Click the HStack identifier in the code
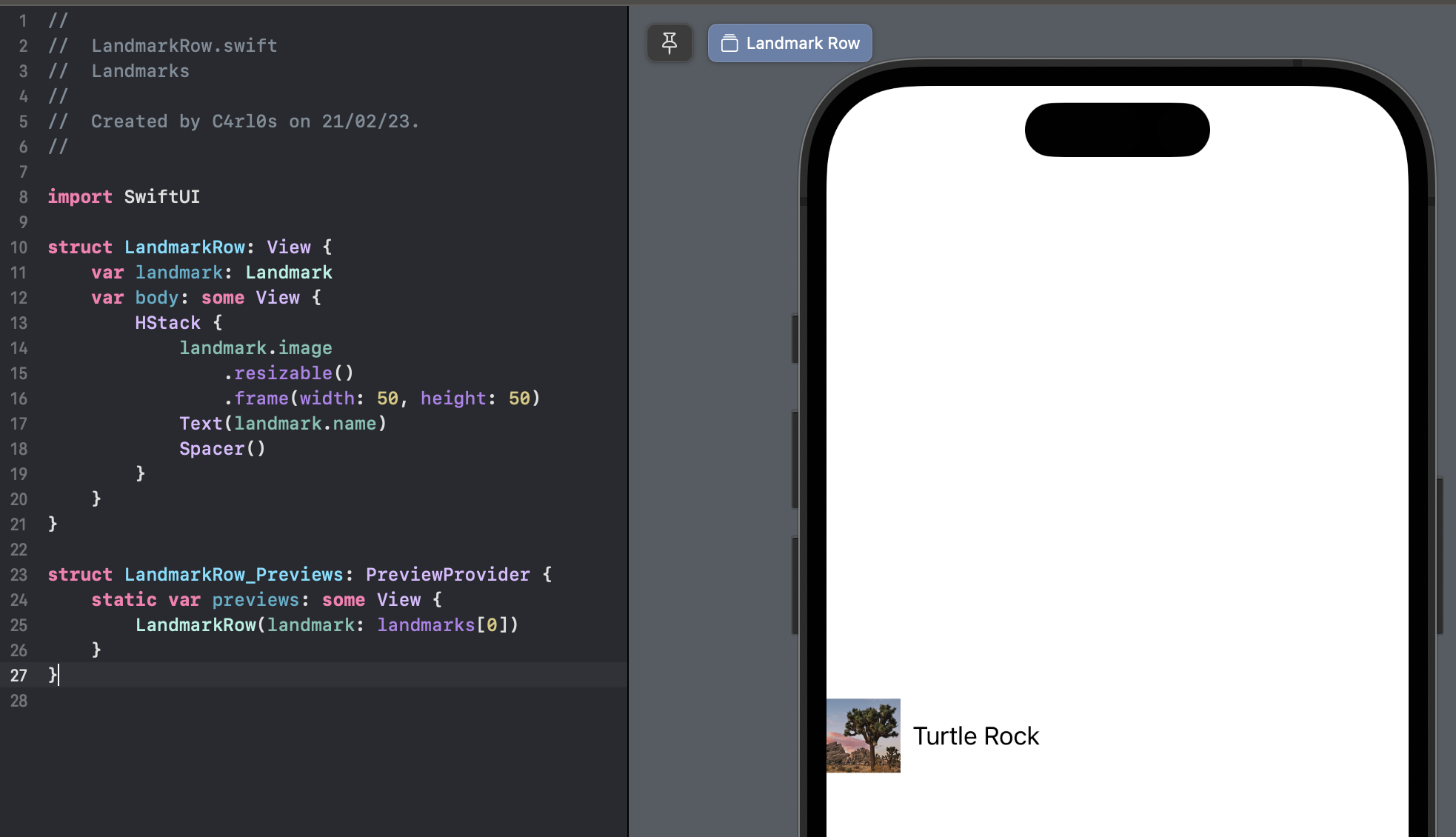 pyautogui.click(x=167, y=323)
